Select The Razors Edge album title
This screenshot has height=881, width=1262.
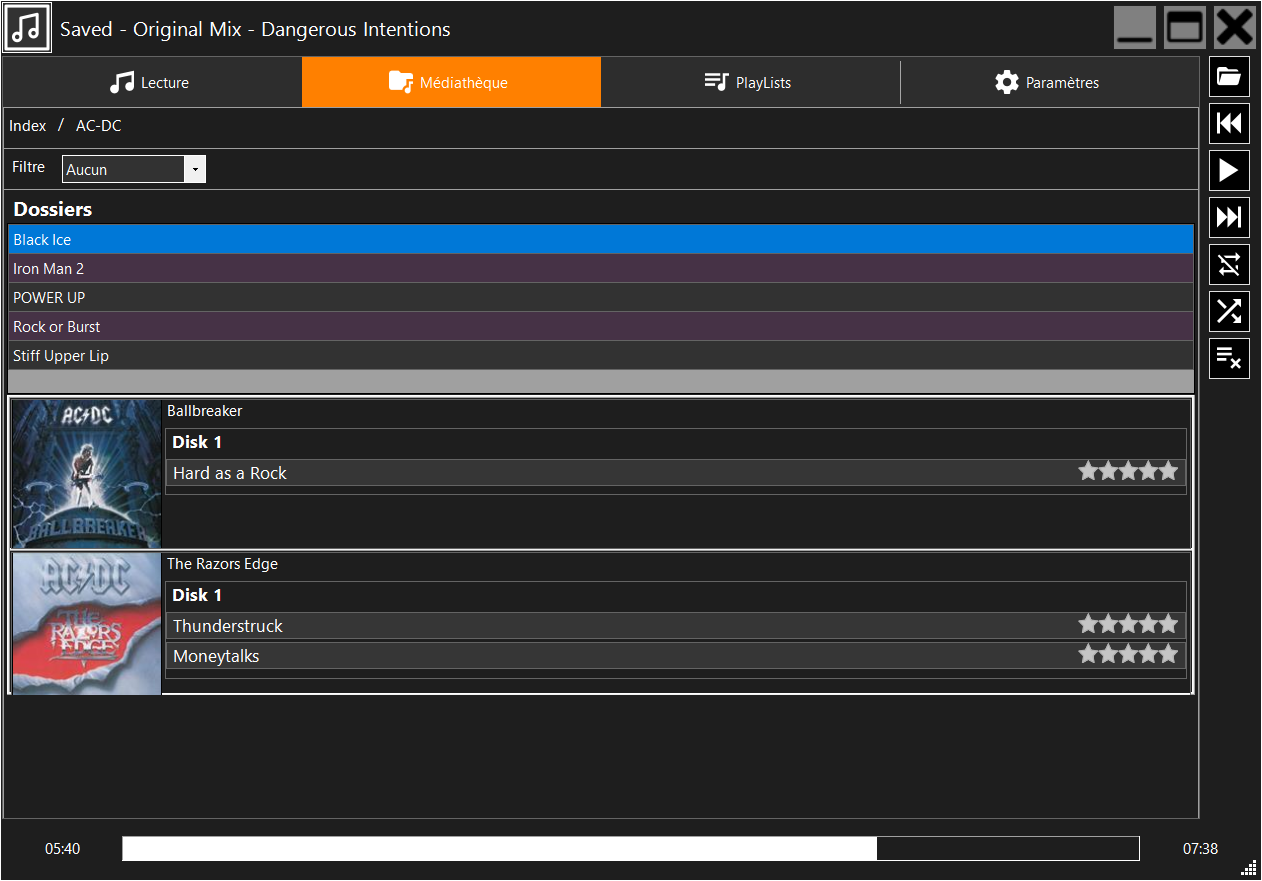pyautogui.click(x=222, y=564)
